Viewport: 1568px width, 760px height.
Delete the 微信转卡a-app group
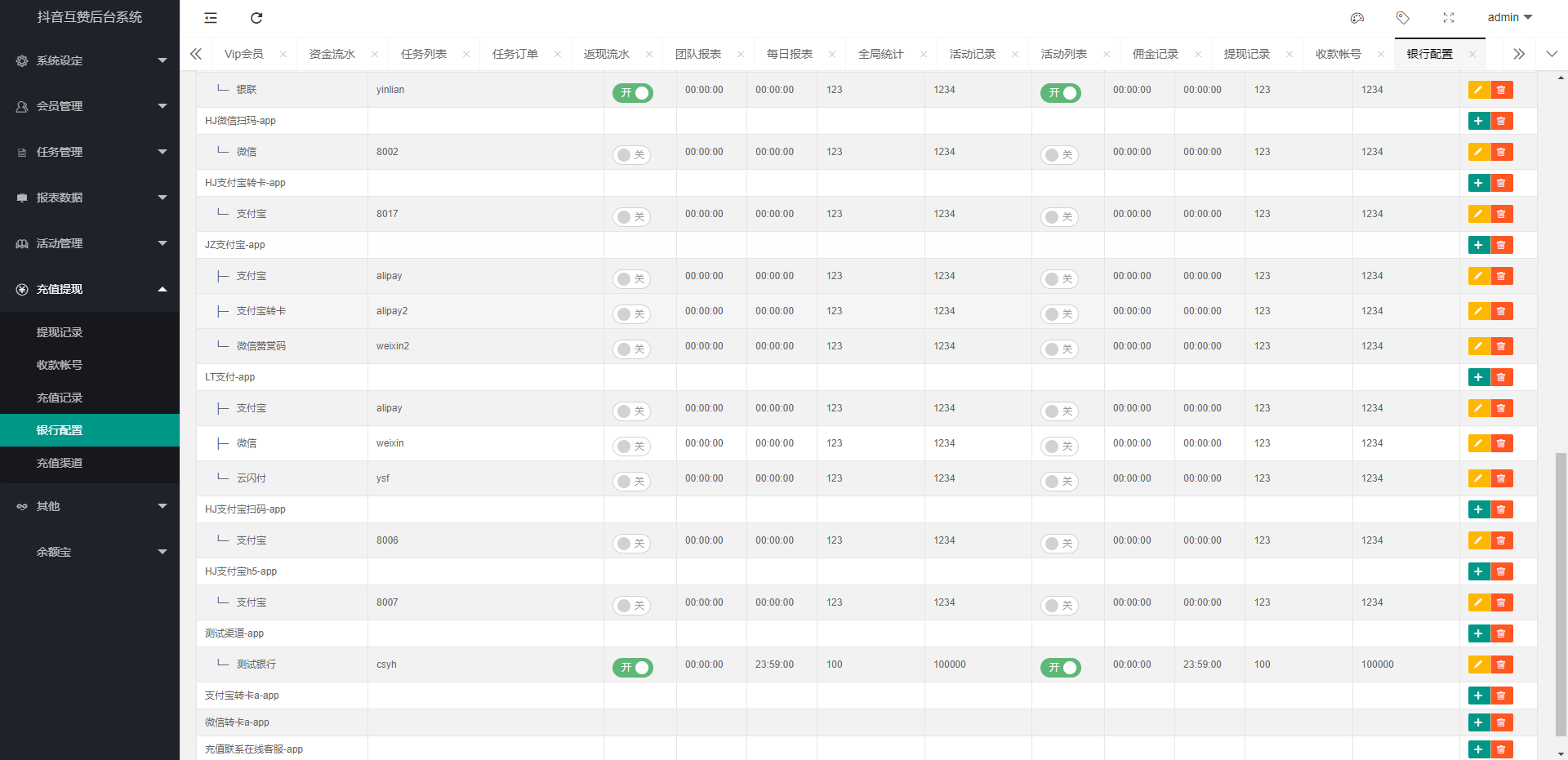tap(1502, 722)
